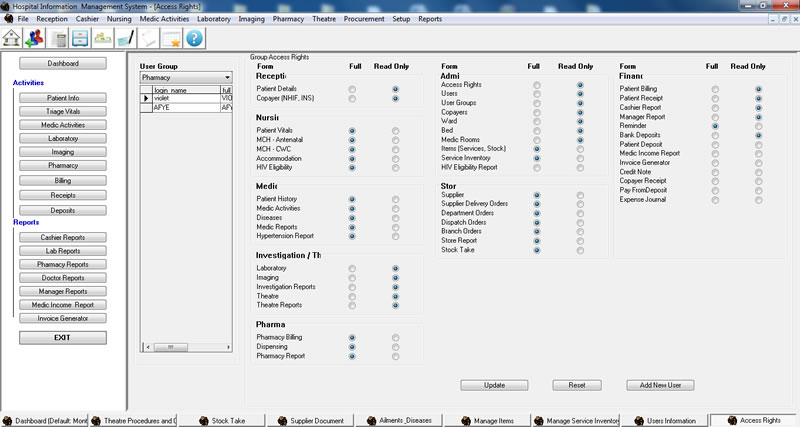Viewport: 800px width, 427px height.
Task: Click the calendar with star icon
Action: tap(171, 38)
